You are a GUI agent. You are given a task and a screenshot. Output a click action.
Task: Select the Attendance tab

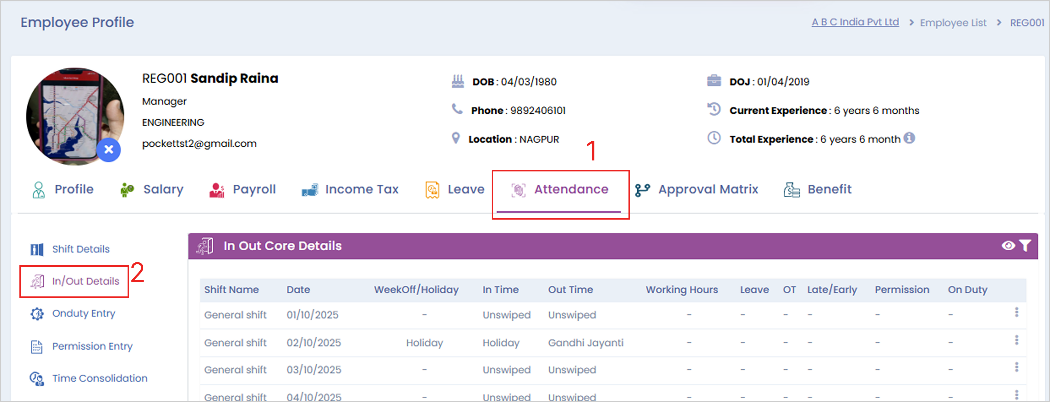[x=560, y=189]
